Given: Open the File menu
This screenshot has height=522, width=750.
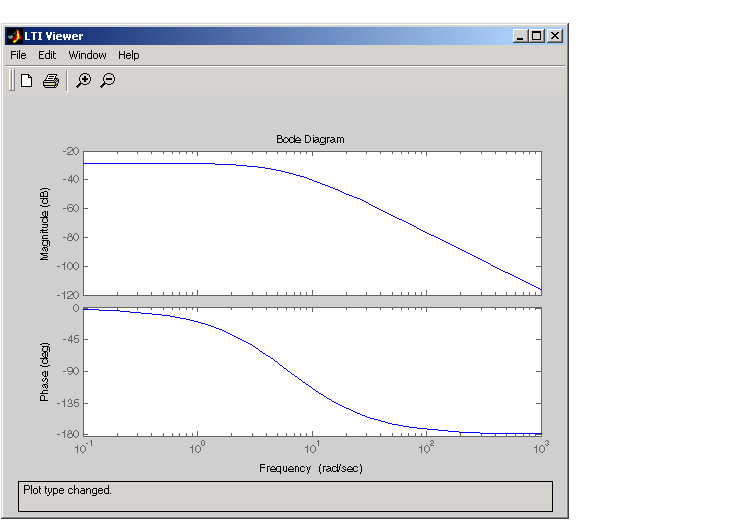Looking at the screenshot, I should coord(18,55).
